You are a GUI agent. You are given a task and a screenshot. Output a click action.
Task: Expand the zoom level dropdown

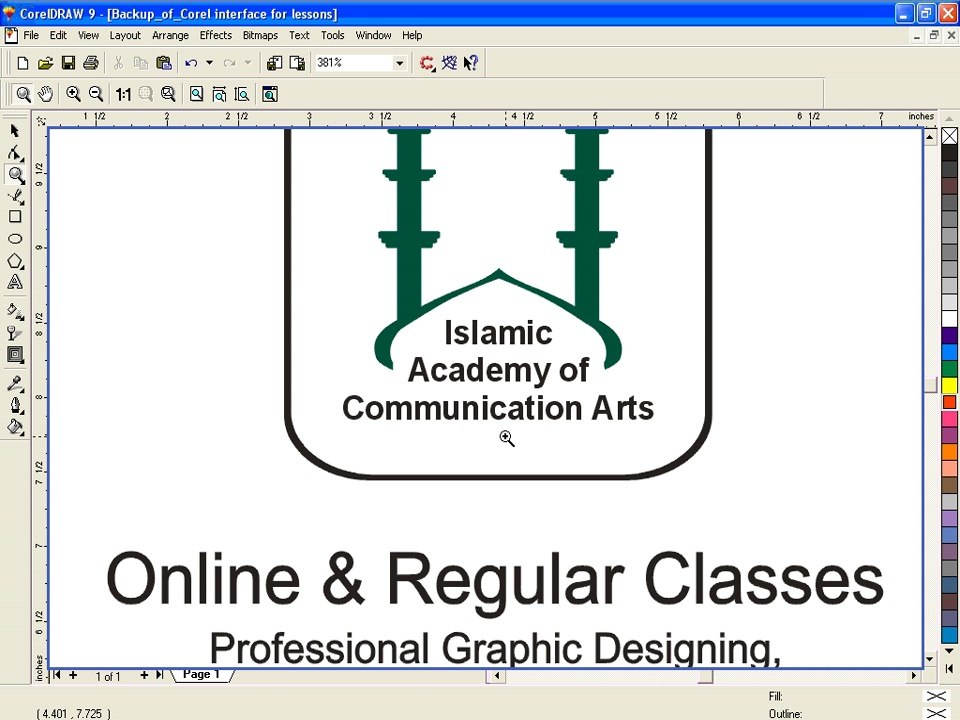tap(399, 63)
